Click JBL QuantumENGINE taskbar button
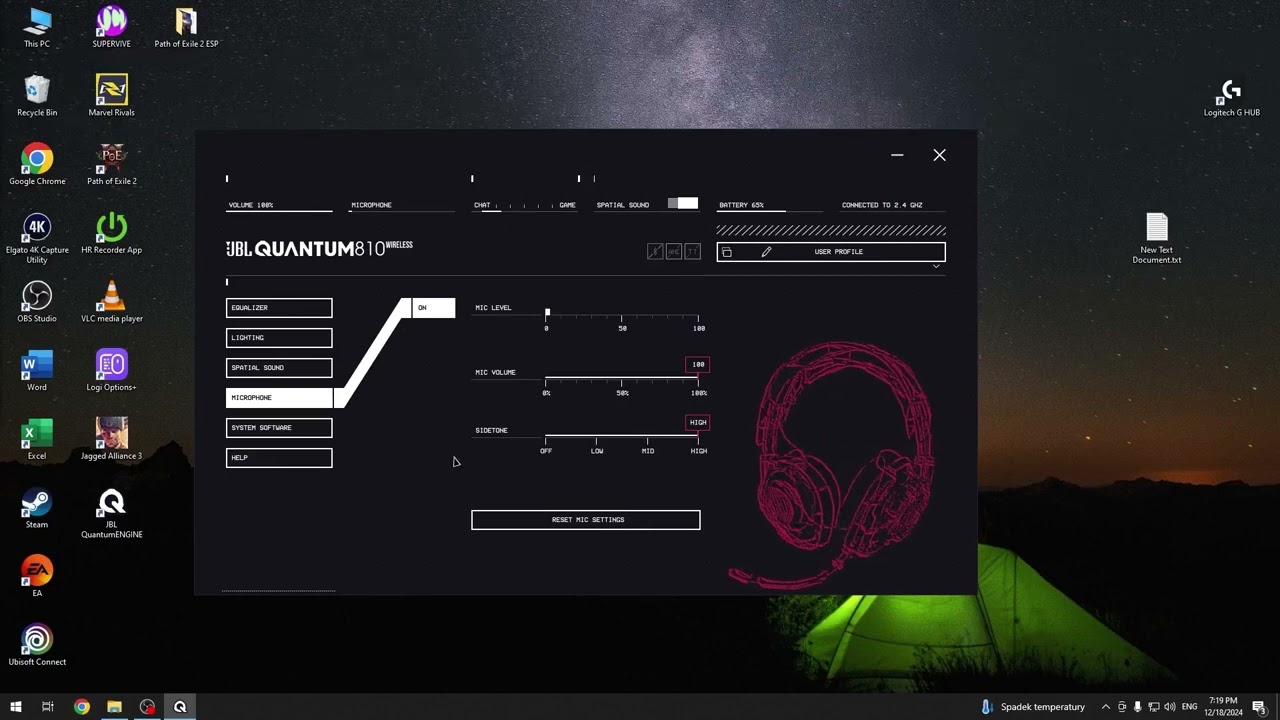The height and width of the screenshot is (720, 1280). click(180, 707)
